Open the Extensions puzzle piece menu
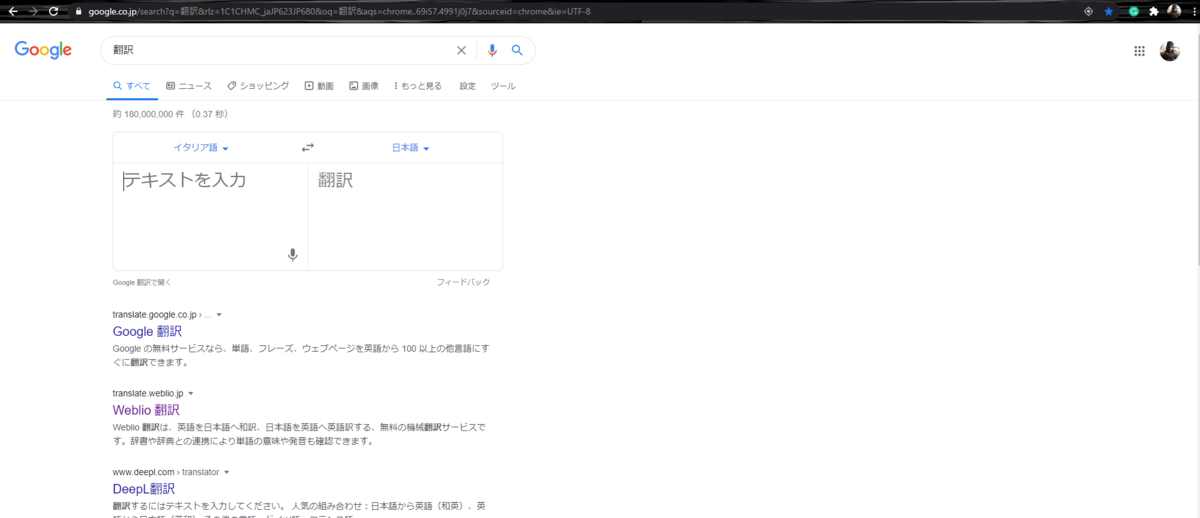 1154,11
